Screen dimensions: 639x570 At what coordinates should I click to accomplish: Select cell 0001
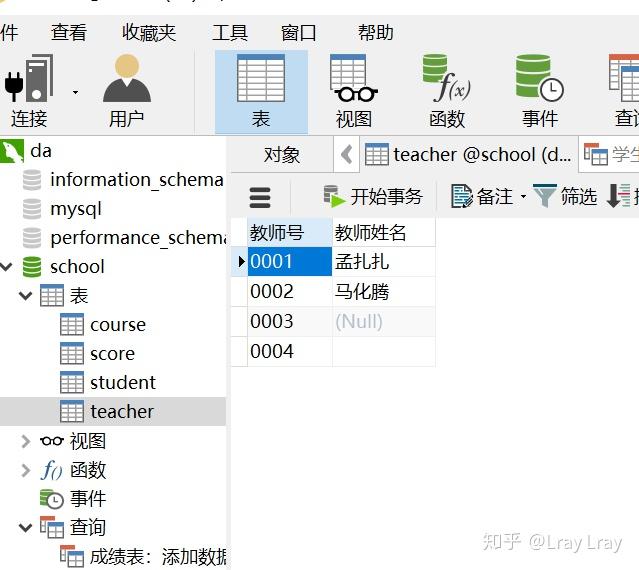290,262
